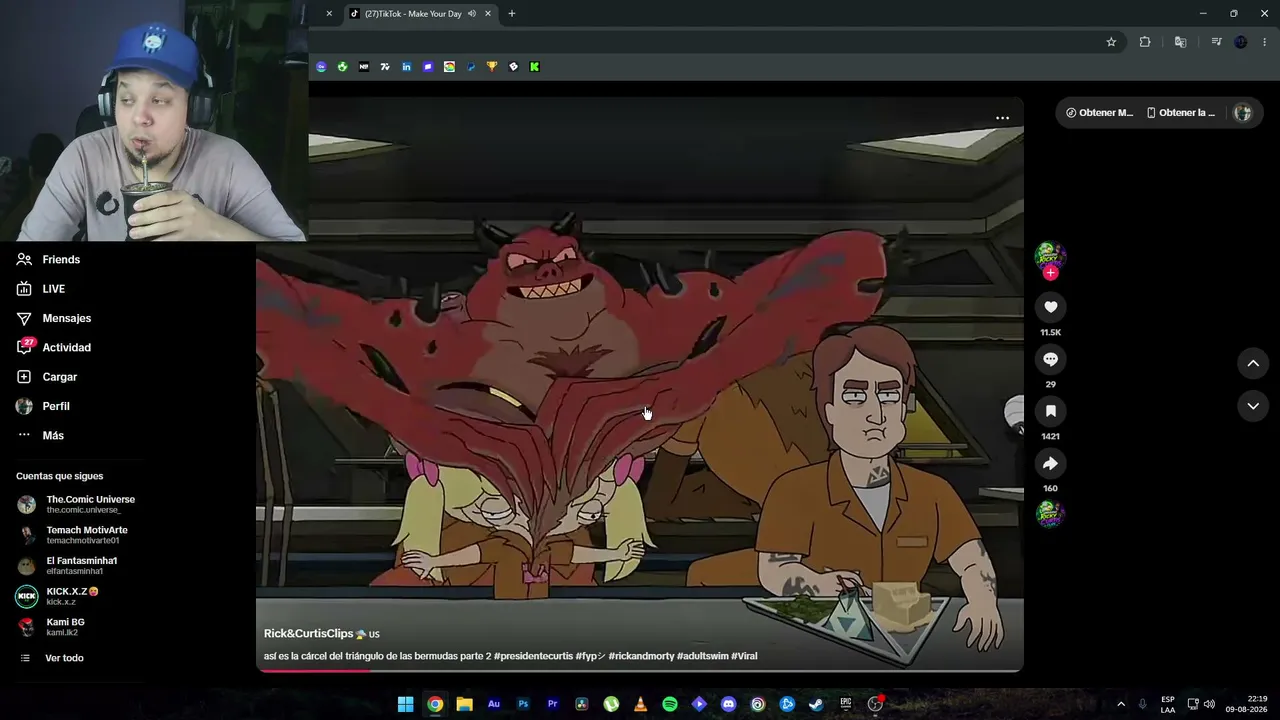Open the video's three-dots options menu

(1002, 118)
